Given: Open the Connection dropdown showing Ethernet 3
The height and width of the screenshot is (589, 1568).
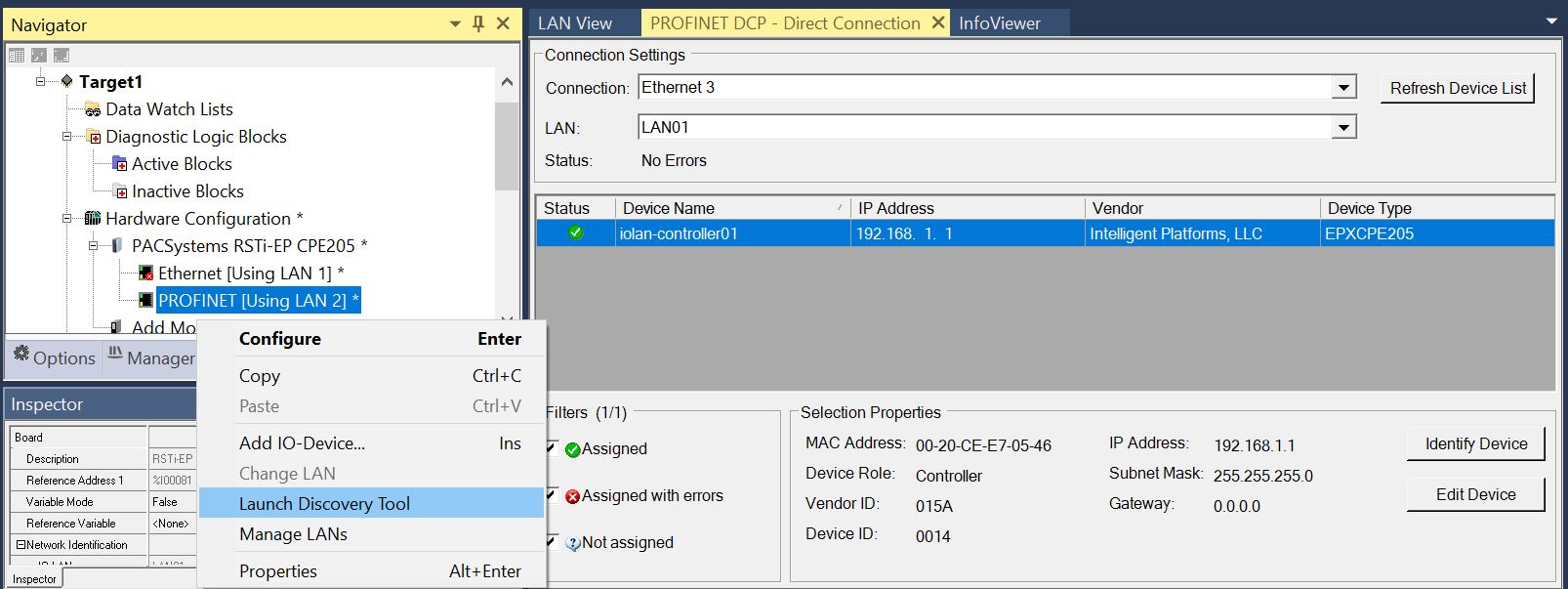Looking at the screenshot, I should tap(1344, 88).
